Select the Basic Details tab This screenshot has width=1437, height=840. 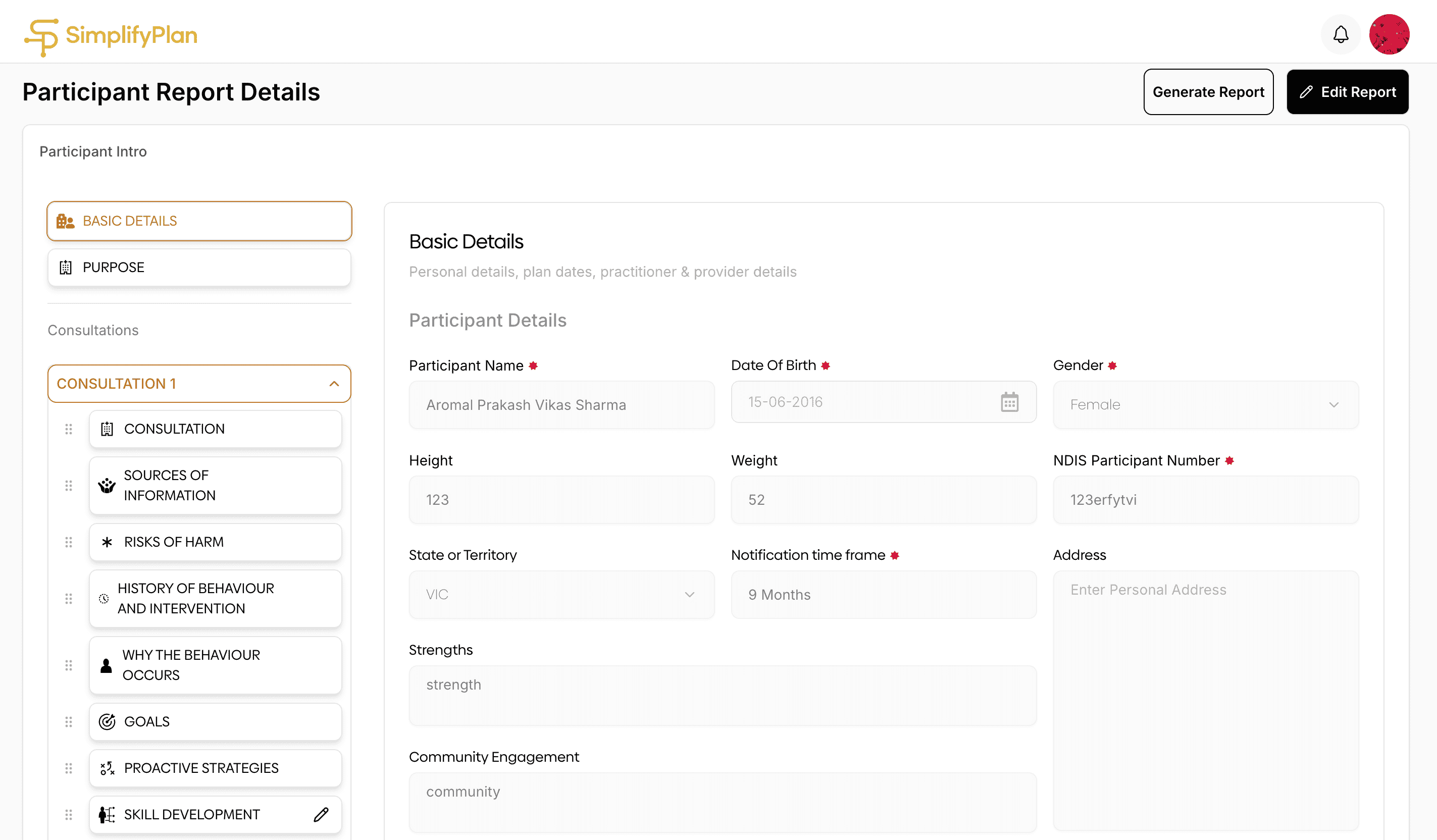199,221
